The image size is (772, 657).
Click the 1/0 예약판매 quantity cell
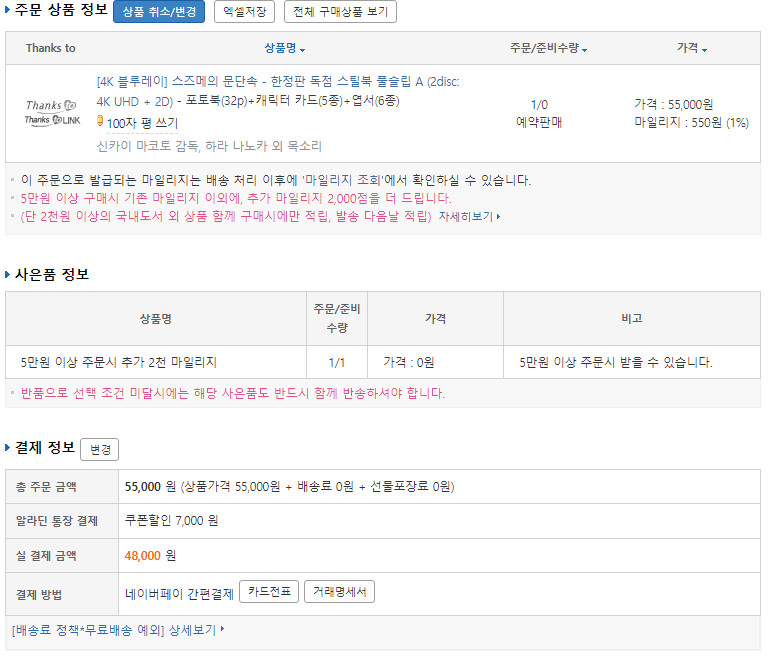(x=539, y=113)
